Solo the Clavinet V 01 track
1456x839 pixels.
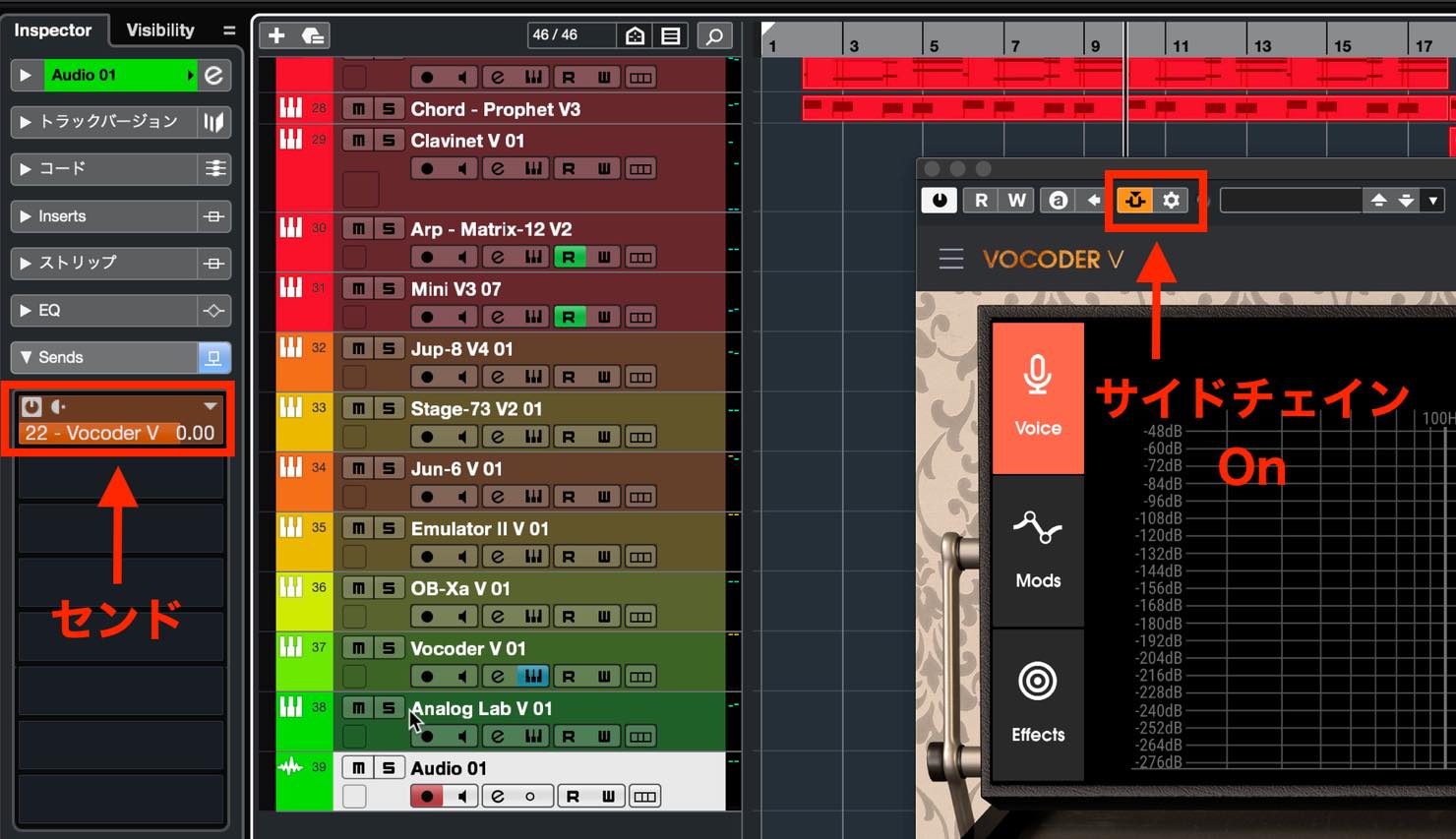point(390,141)
